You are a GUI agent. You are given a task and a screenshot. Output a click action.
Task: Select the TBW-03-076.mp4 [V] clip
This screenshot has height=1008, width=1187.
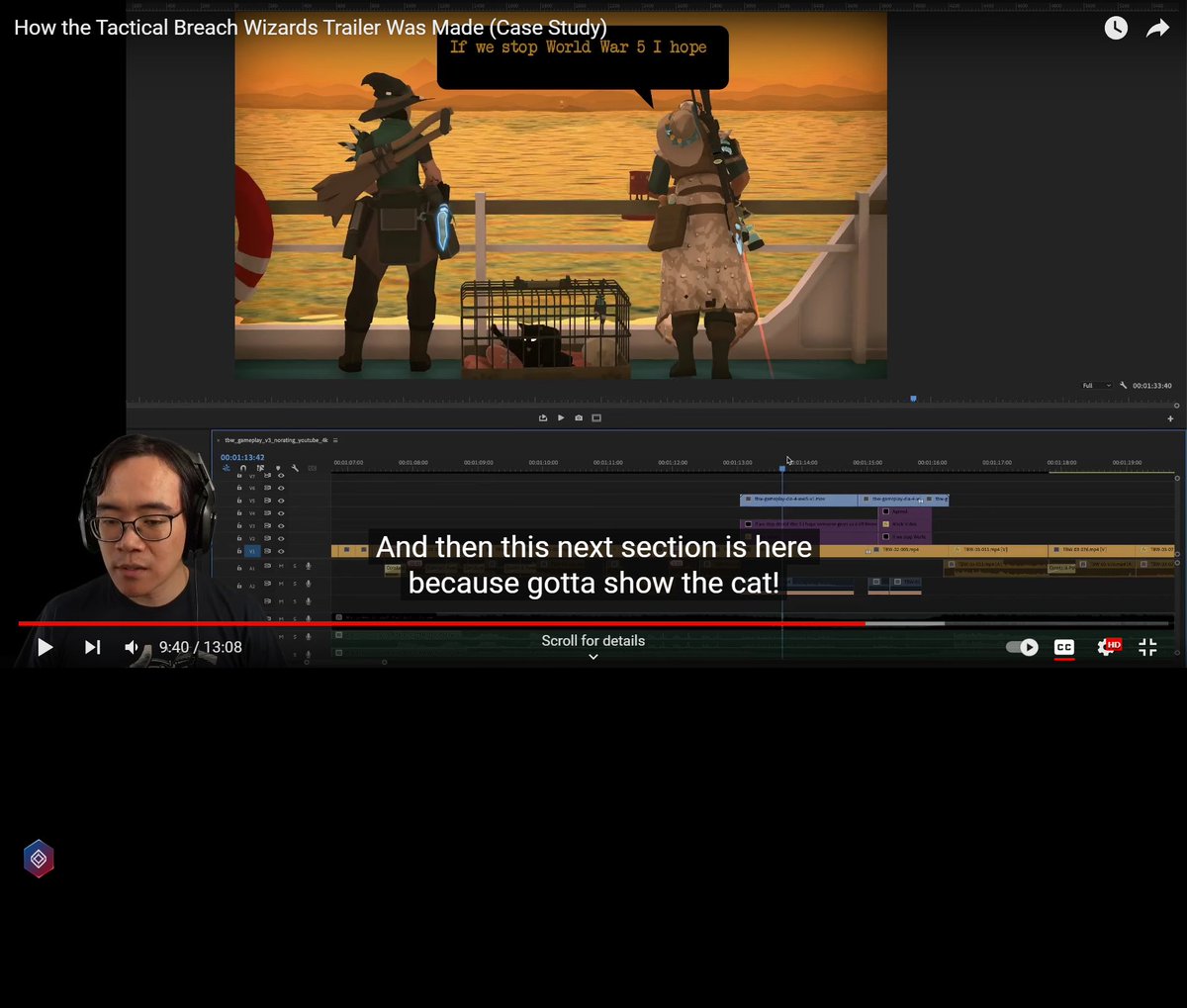pyautogui.click(x=1093, y=550)
